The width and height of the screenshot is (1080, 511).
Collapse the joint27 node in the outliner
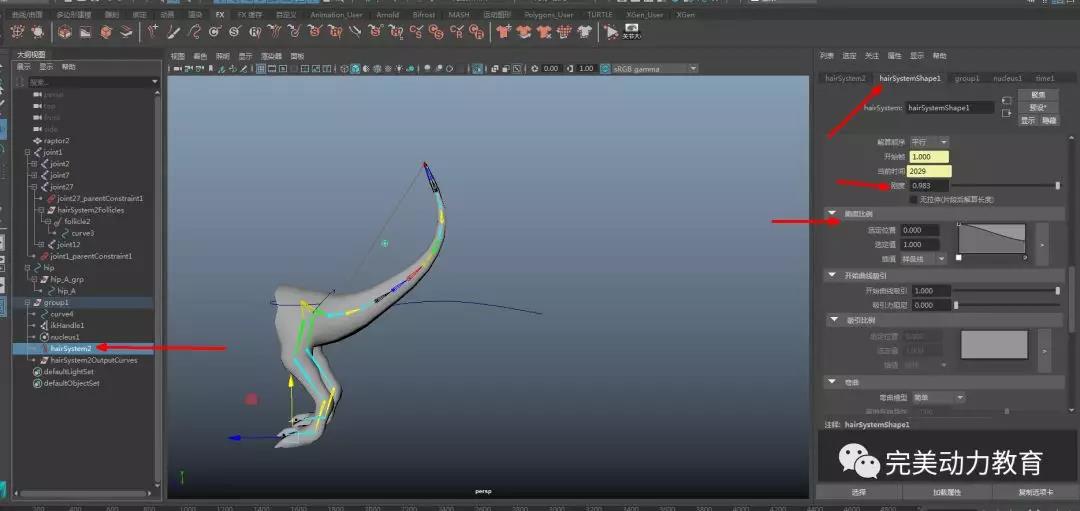tap(35, 187)
